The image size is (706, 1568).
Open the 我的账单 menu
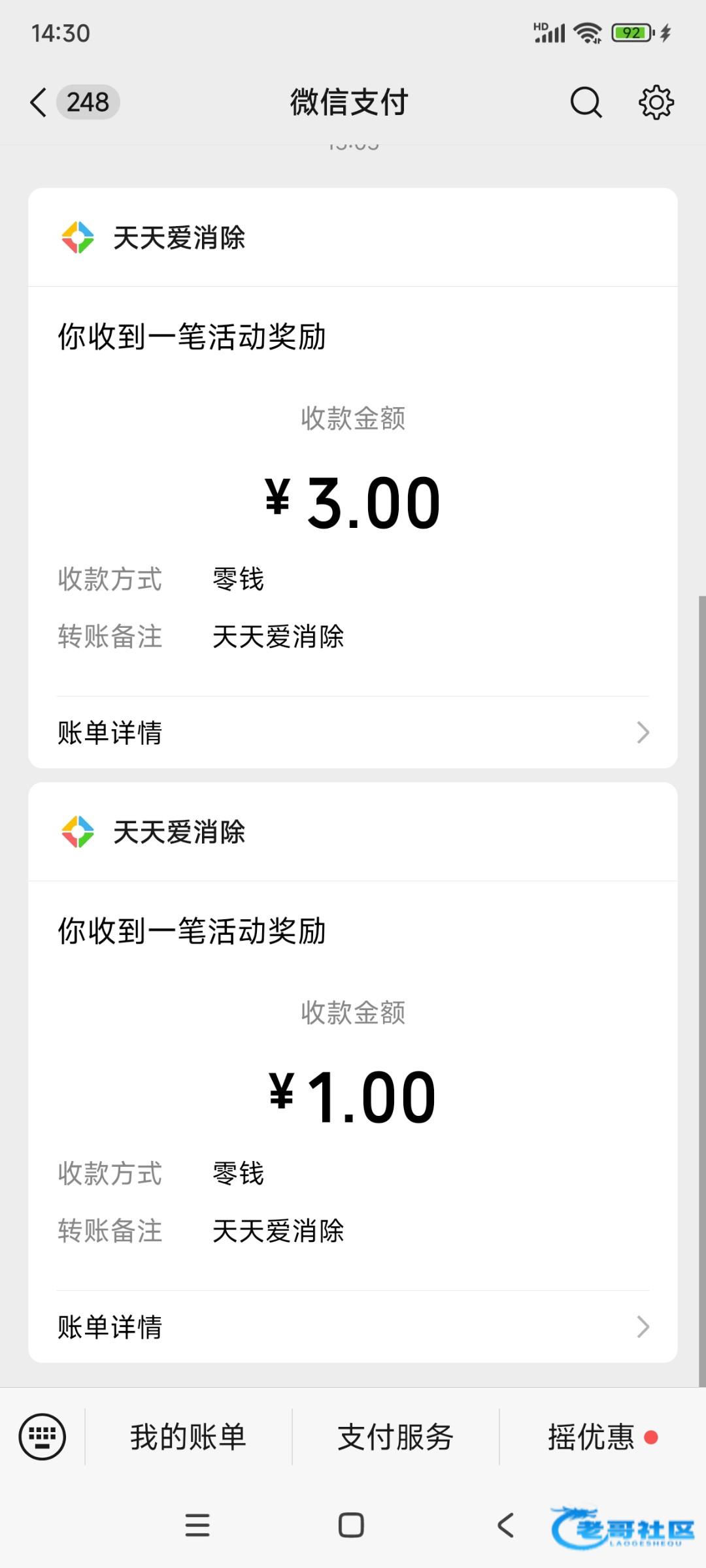click(188, 1437)
